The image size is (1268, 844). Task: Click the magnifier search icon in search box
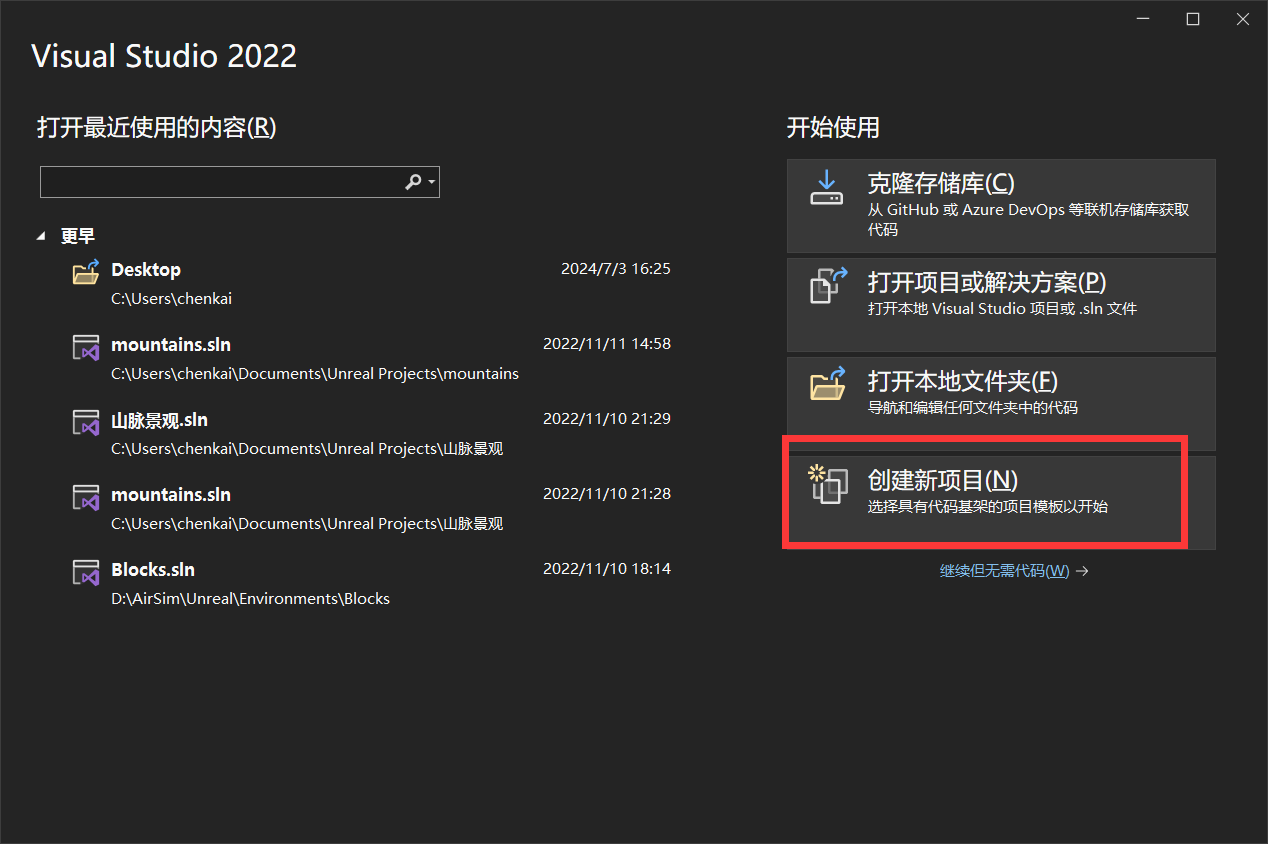click(413, 182)
